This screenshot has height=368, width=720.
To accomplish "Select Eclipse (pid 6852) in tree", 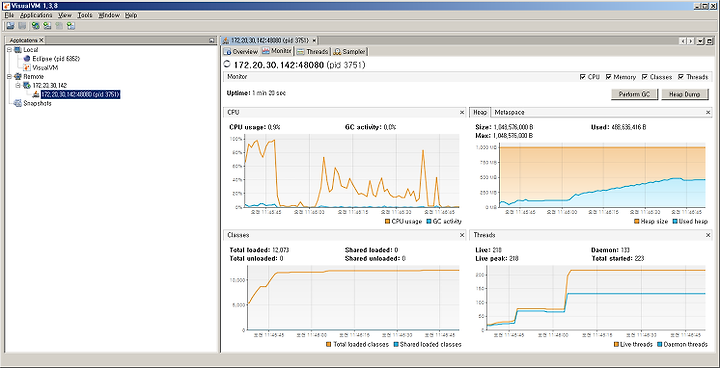I will (56, 58).
